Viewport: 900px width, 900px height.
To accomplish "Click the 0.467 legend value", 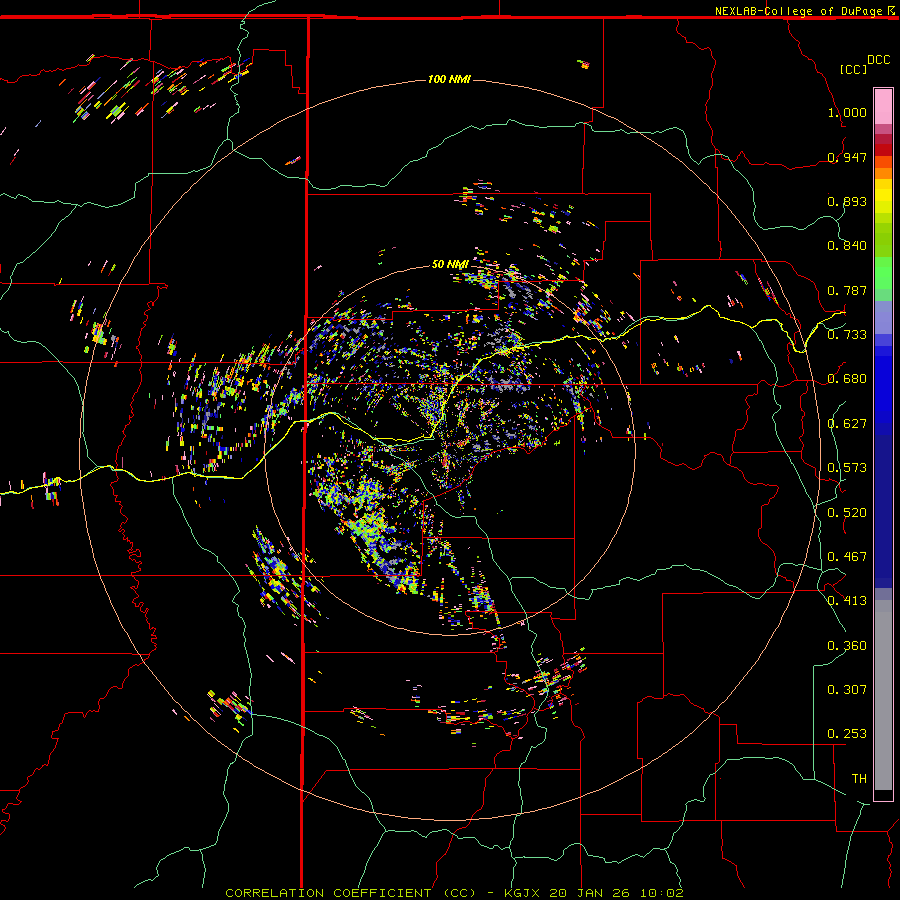I will tap(847, 557).
